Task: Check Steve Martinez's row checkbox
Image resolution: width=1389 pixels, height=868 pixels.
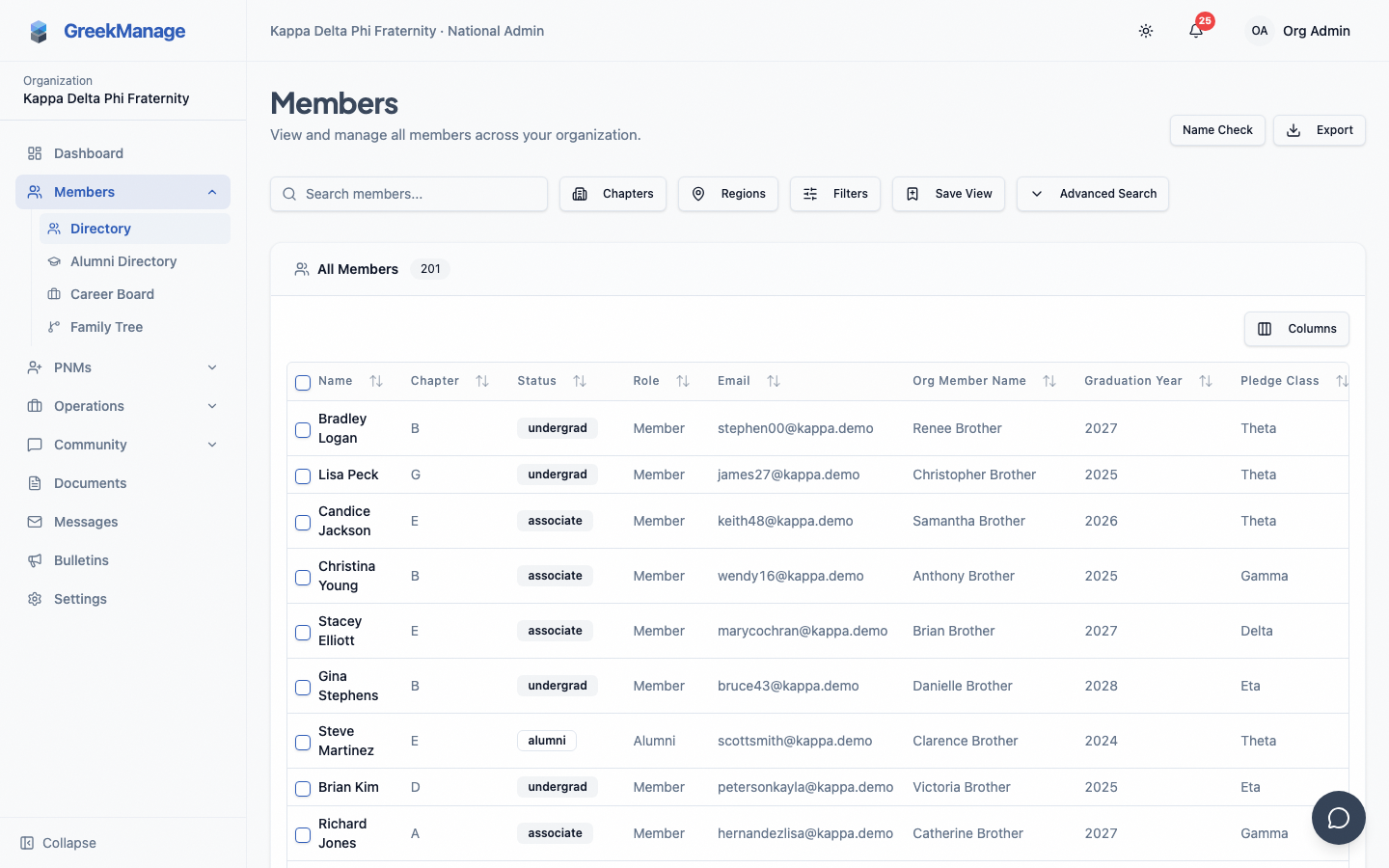Action: coord(303,743)
